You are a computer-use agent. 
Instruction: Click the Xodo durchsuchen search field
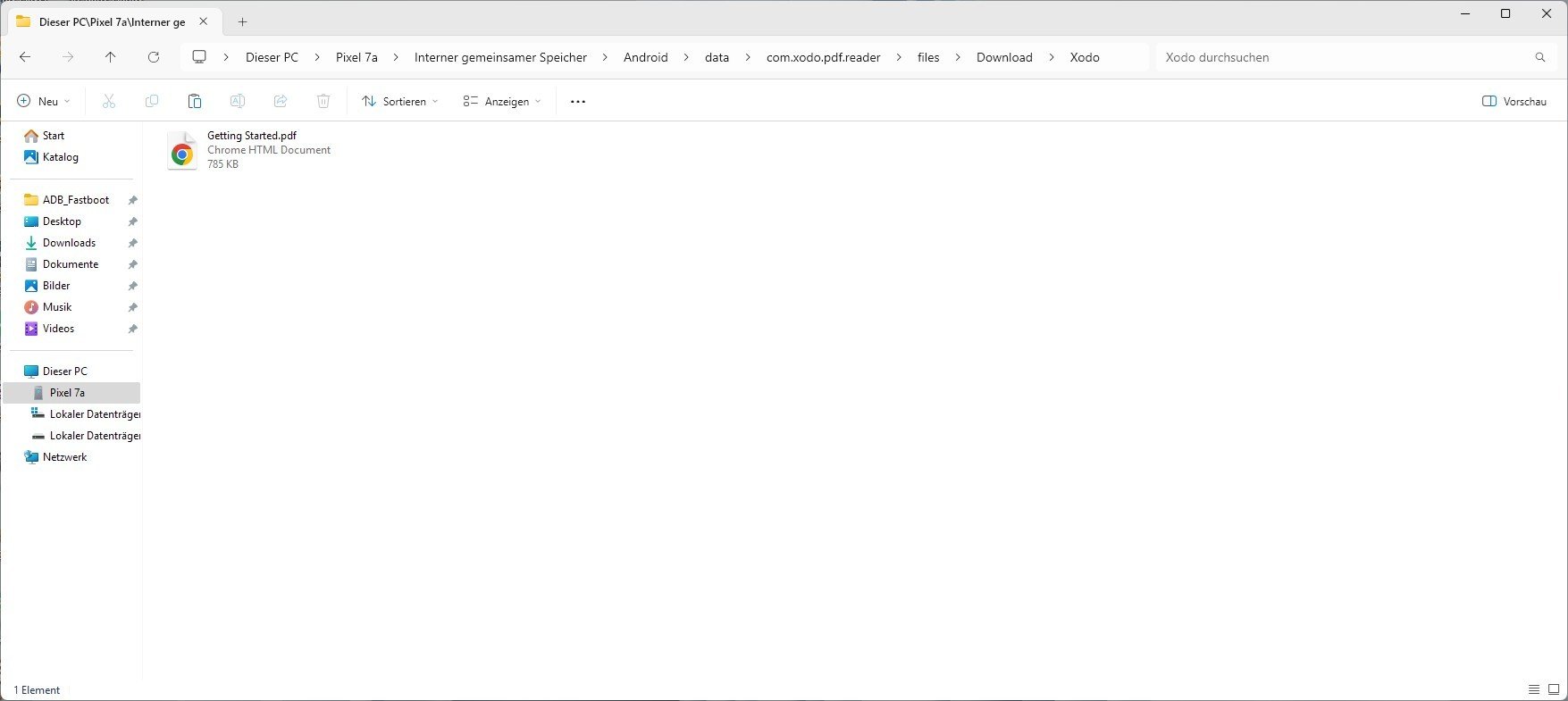pyautogui.click(x=1340, y=57)
